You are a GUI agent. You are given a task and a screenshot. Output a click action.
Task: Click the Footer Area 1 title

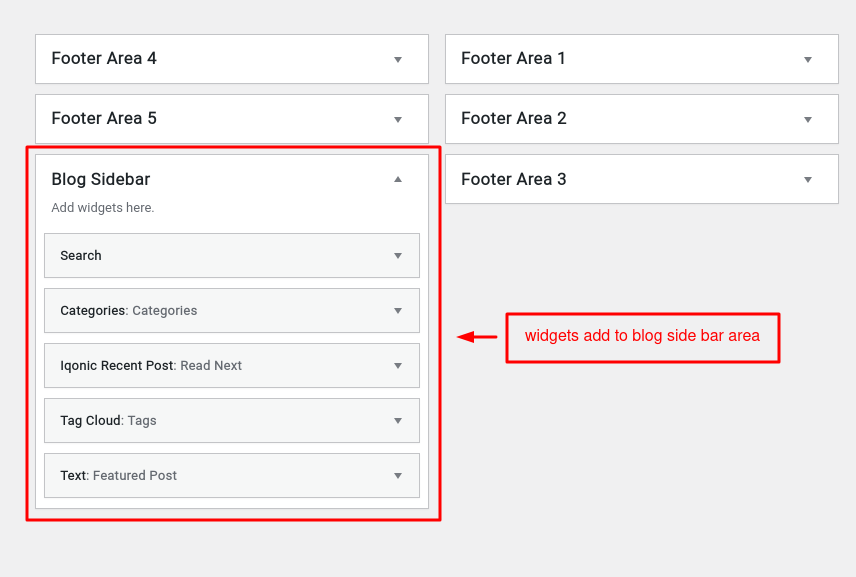click(513, 58)
